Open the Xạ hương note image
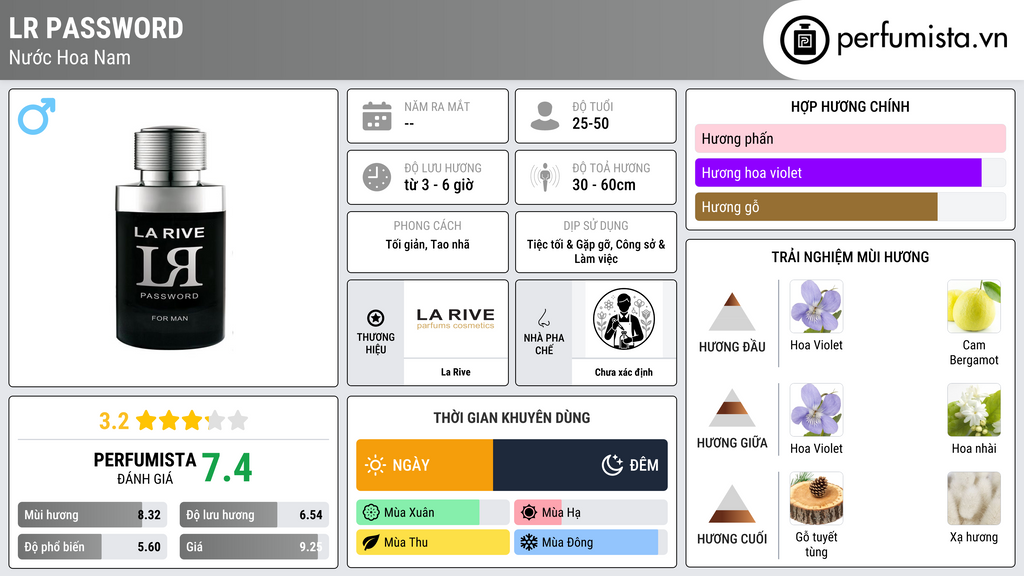 pyautogui.click(x=974, y=499)
